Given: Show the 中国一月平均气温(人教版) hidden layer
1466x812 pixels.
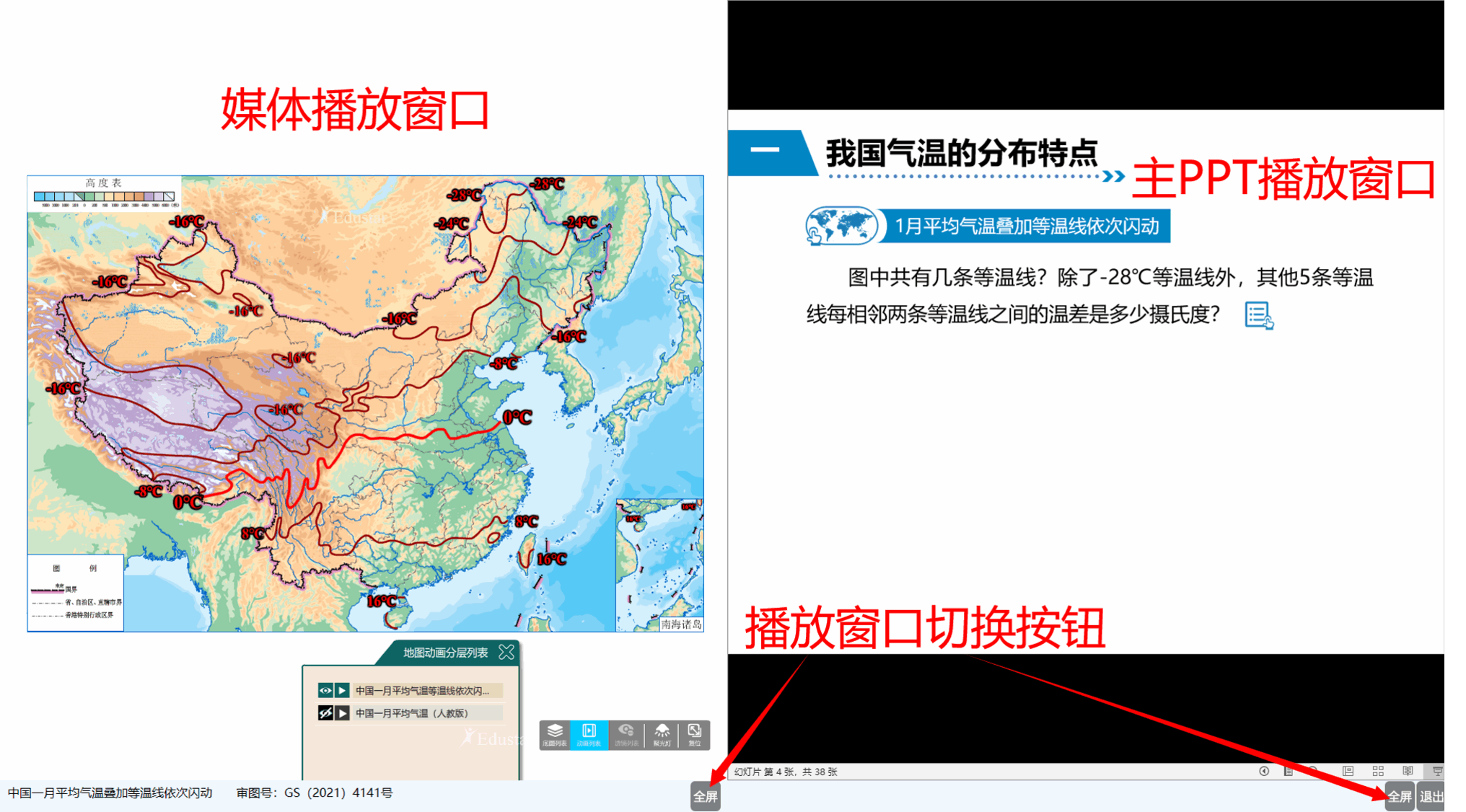Looking at the screenshot, I should (325, 713).
